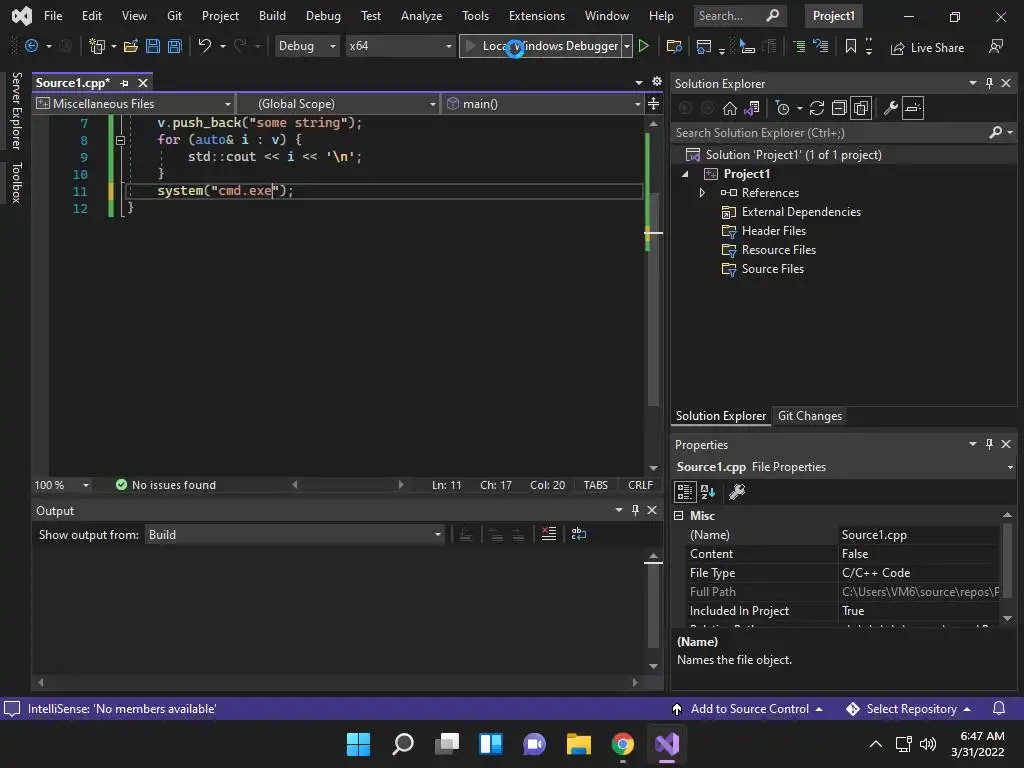
Task: Collapse the Project1 tree node
Action: click(x=685, y=174)
